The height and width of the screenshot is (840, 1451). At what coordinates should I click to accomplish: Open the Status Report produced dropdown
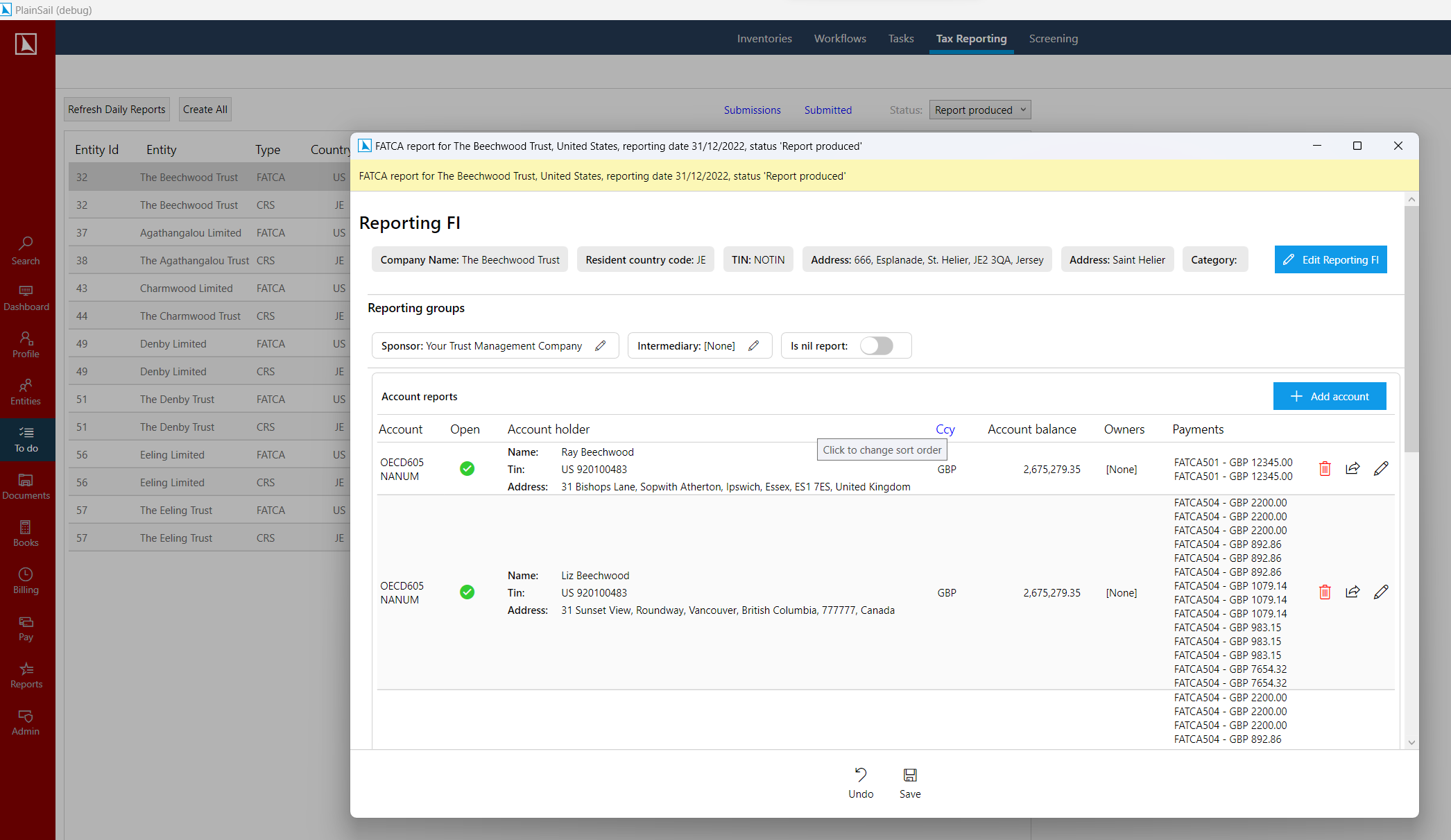pyautogui.click(x=980, y=110)
